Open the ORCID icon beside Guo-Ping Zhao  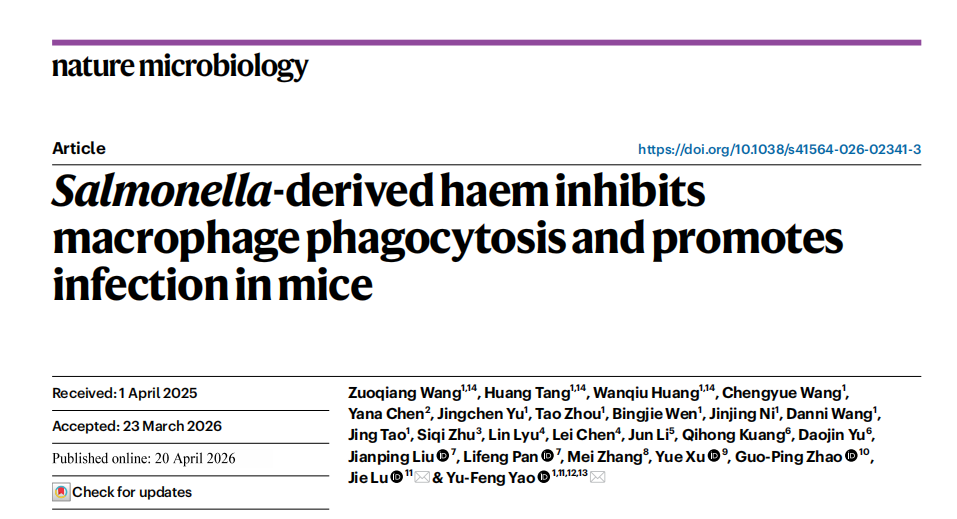(x=851, y=455)
